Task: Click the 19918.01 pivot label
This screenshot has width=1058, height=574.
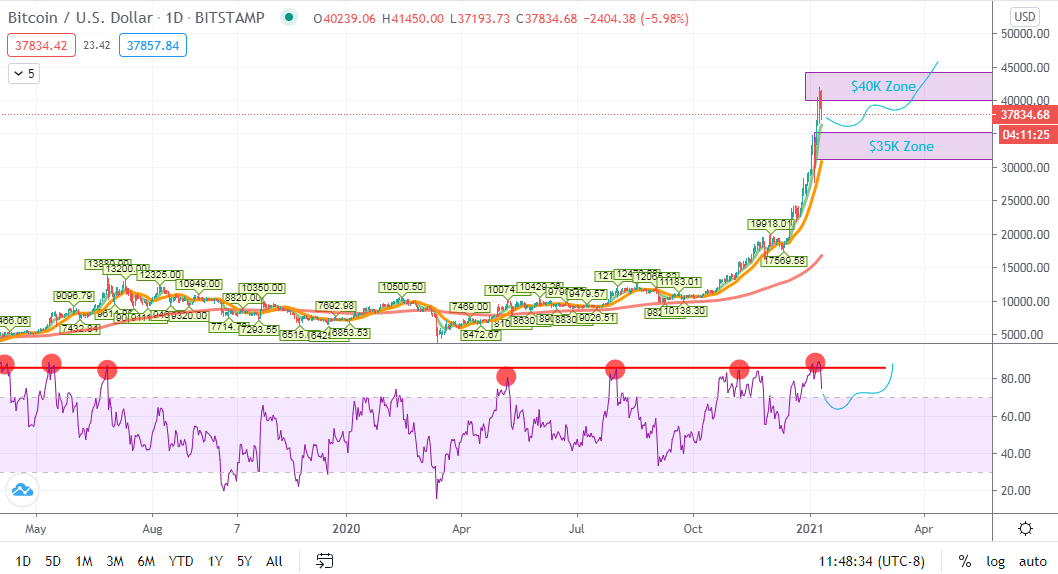Action: (770, 223)
